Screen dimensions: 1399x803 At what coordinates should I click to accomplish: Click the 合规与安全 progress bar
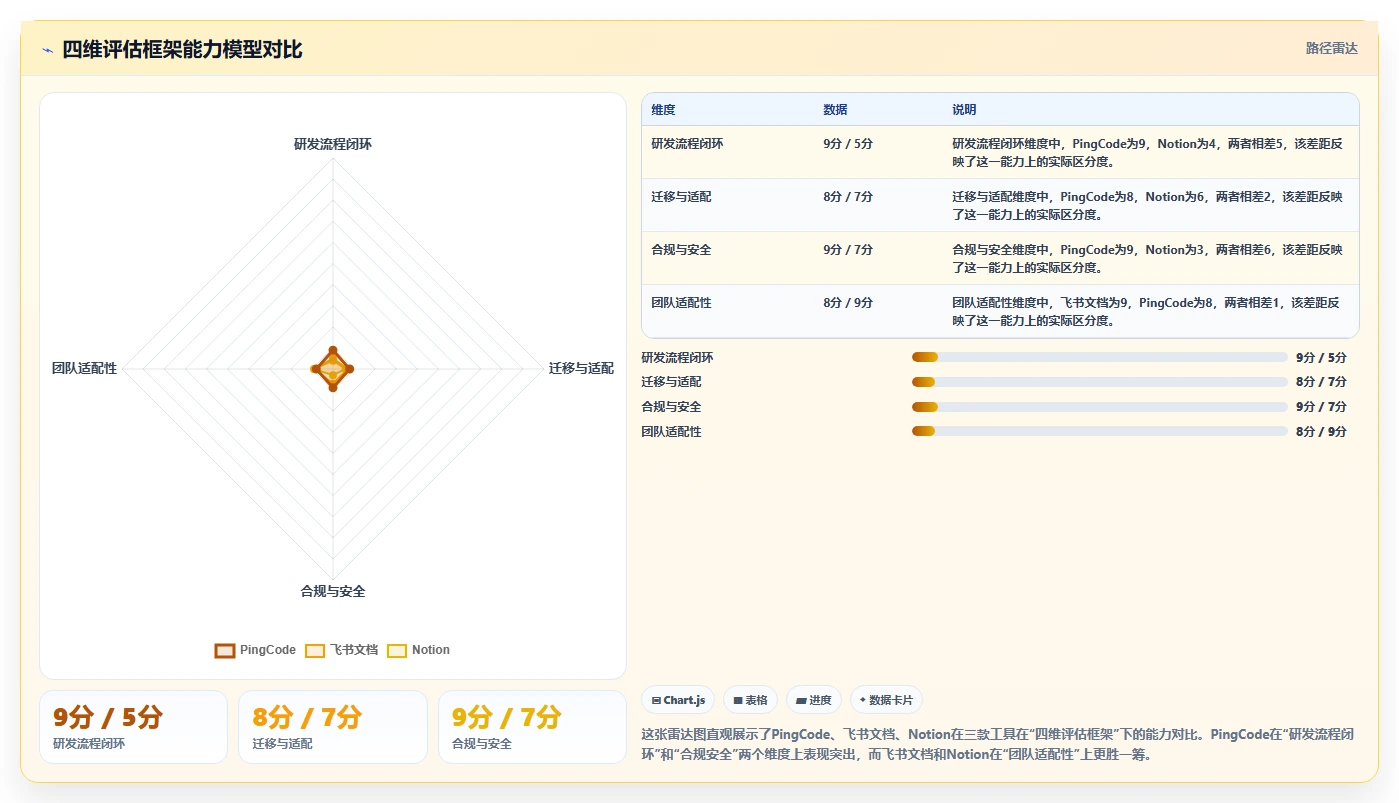coord(1099,407)
